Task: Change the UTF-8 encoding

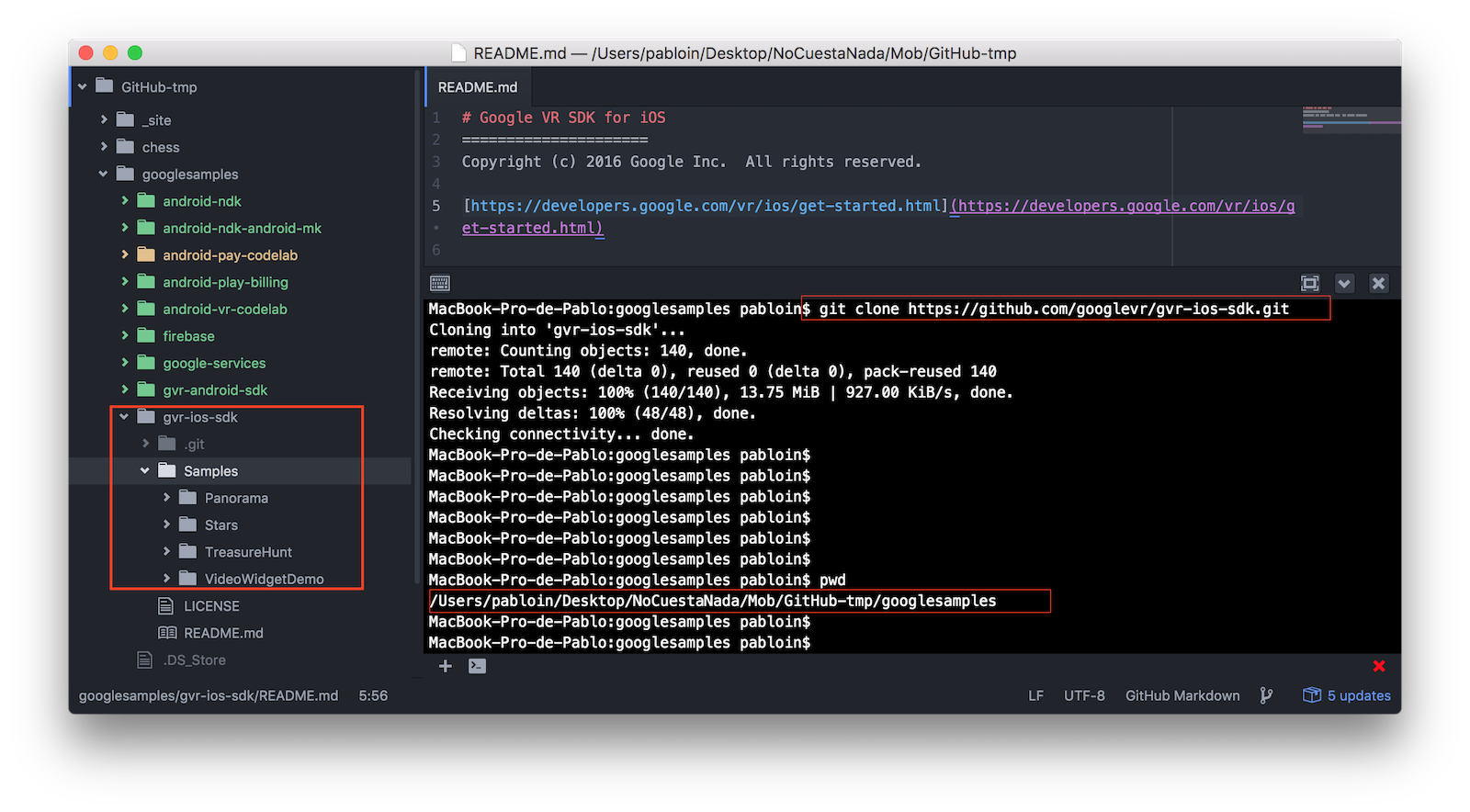Action: click(1084, 695)
